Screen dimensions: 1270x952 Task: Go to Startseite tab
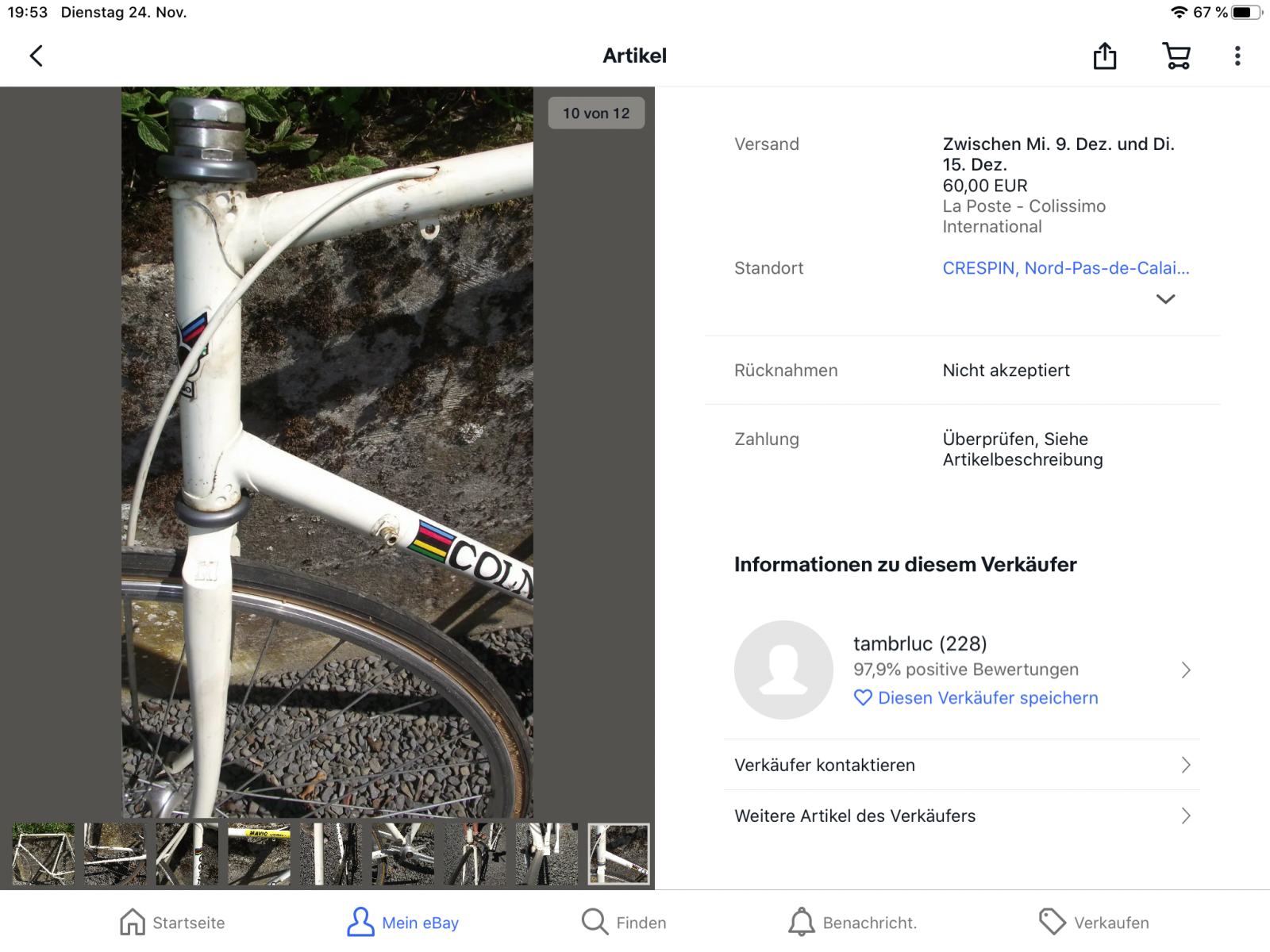[172, 922]
